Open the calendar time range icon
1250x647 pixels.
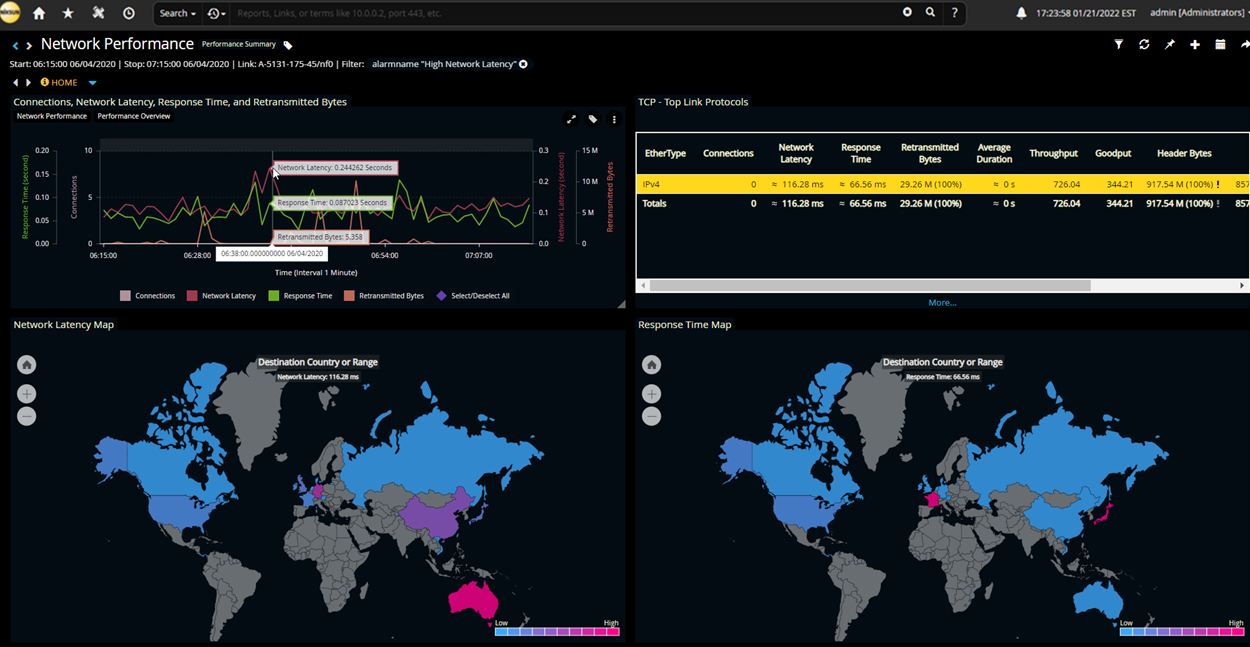(x=1220, y=45)
